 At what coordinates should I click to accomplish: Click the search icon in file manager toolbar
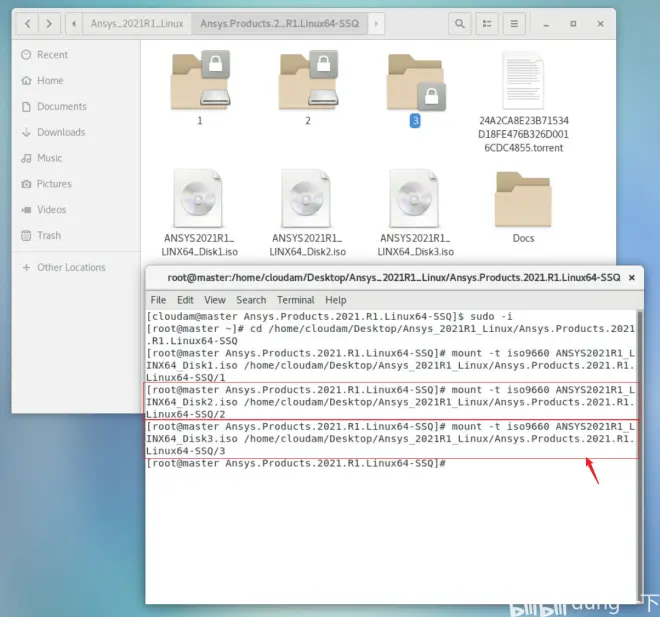tap(460, 24)
